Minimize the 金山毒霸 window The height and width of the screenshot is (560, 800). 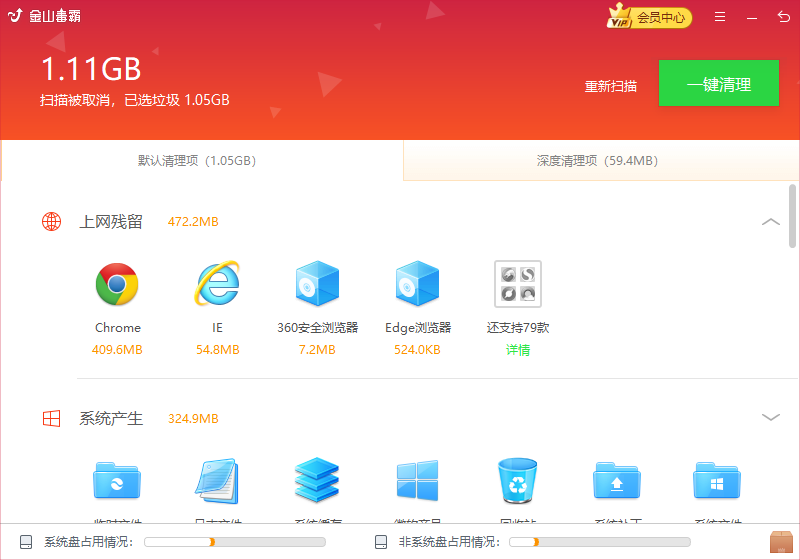click(x=752, y=18)
